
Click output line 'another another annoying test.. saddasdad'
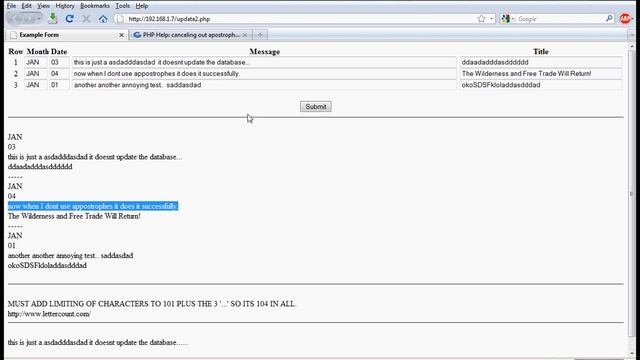[x=70, y=256]
